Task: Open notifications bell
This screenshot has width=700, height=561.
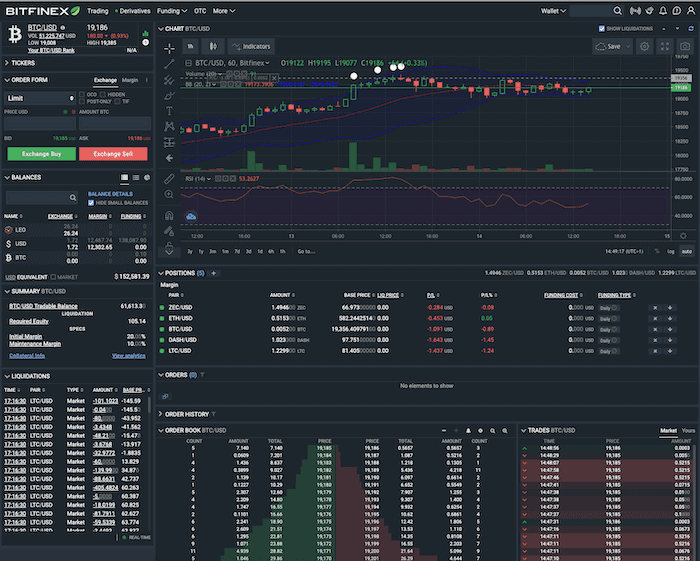Action: [x=663, y=11]
